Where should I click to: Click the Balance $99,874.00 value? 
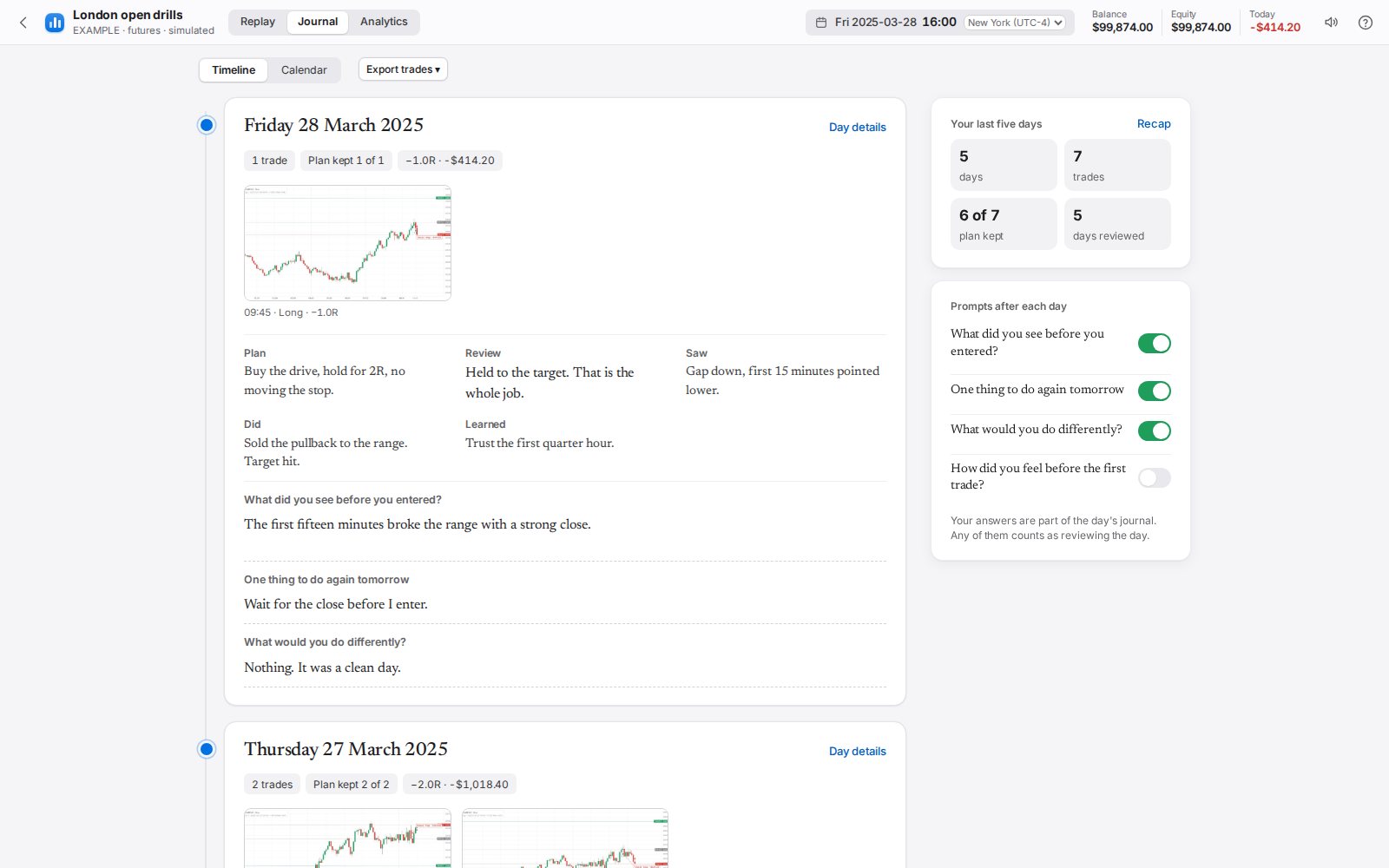[1122, 27]
